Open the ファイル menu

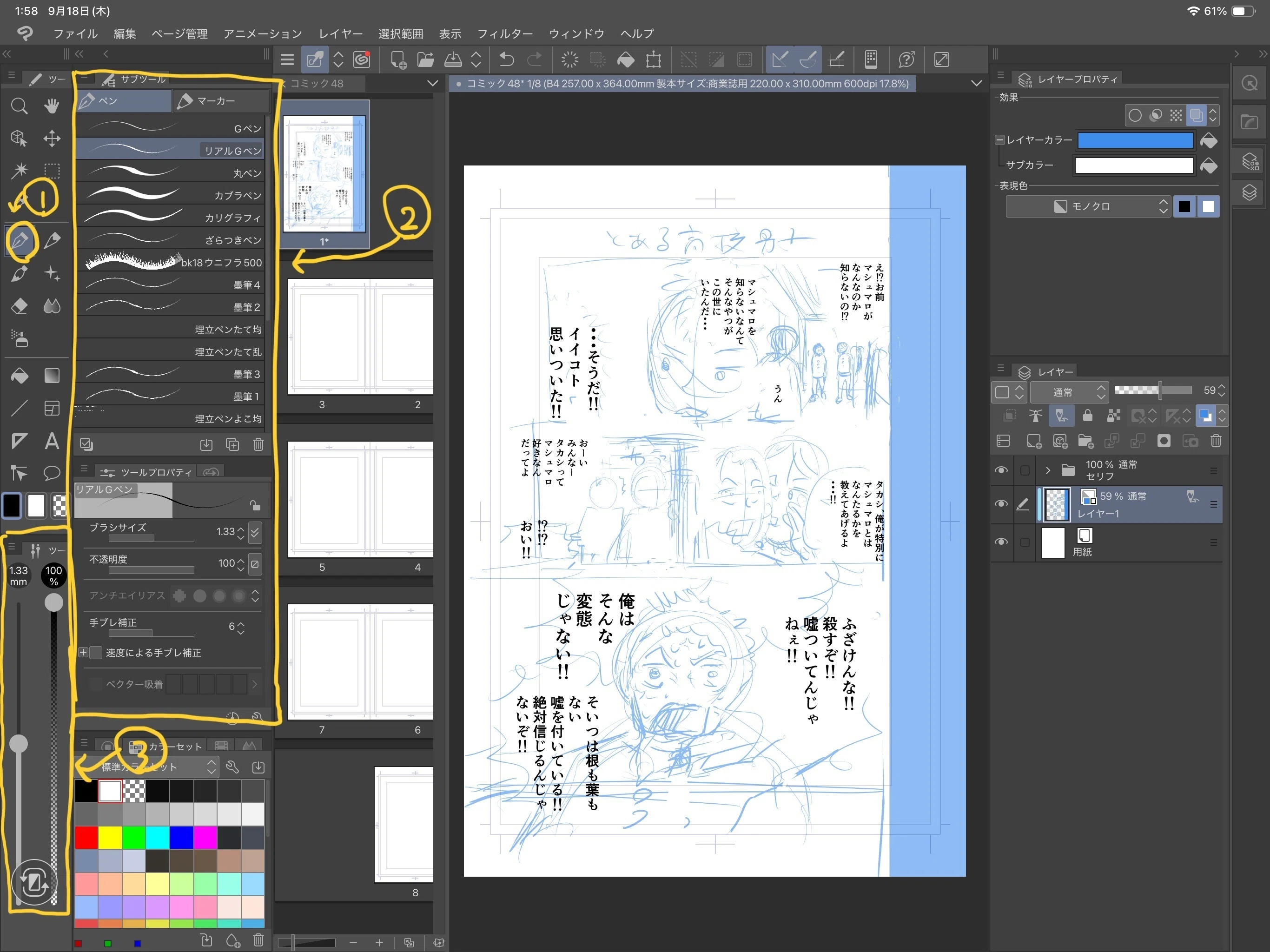pyautogui.click(x=75, y=34)
